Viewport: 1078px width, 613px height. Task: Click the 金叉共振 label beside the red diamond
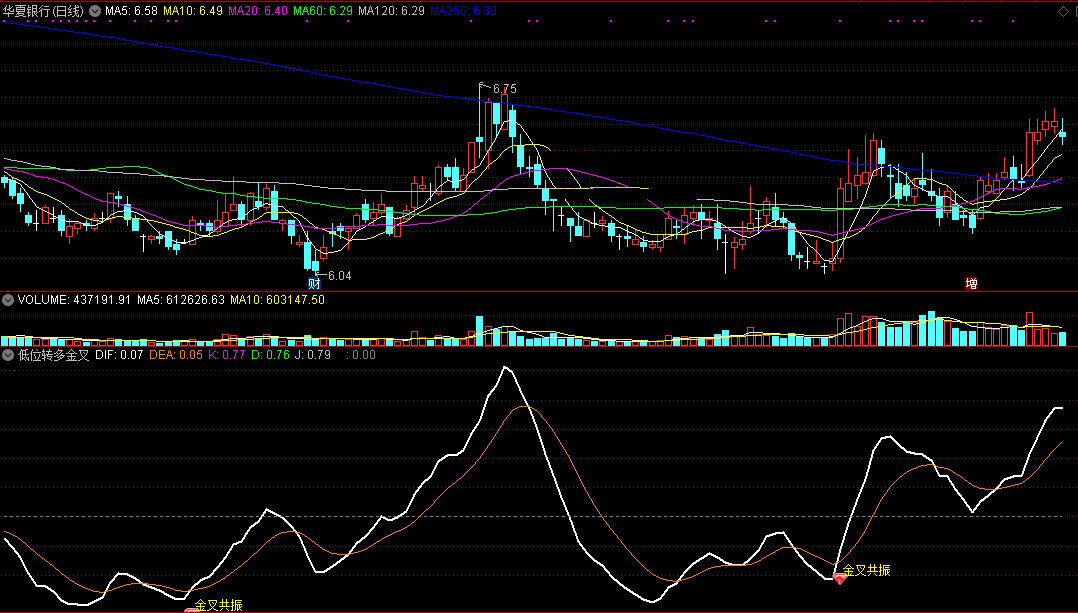[867, 570]
